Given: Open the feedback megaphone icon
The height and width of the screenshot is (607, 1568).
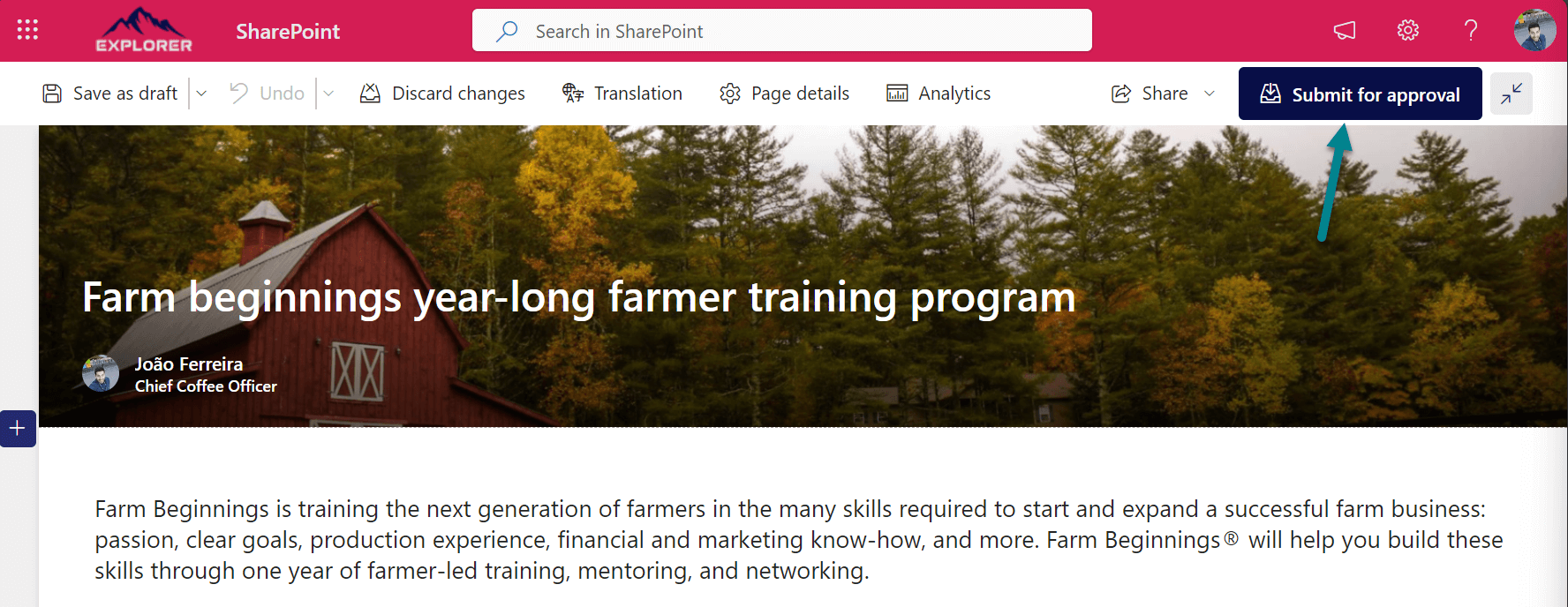Looking at the screenshot, I should [1345, 29].
